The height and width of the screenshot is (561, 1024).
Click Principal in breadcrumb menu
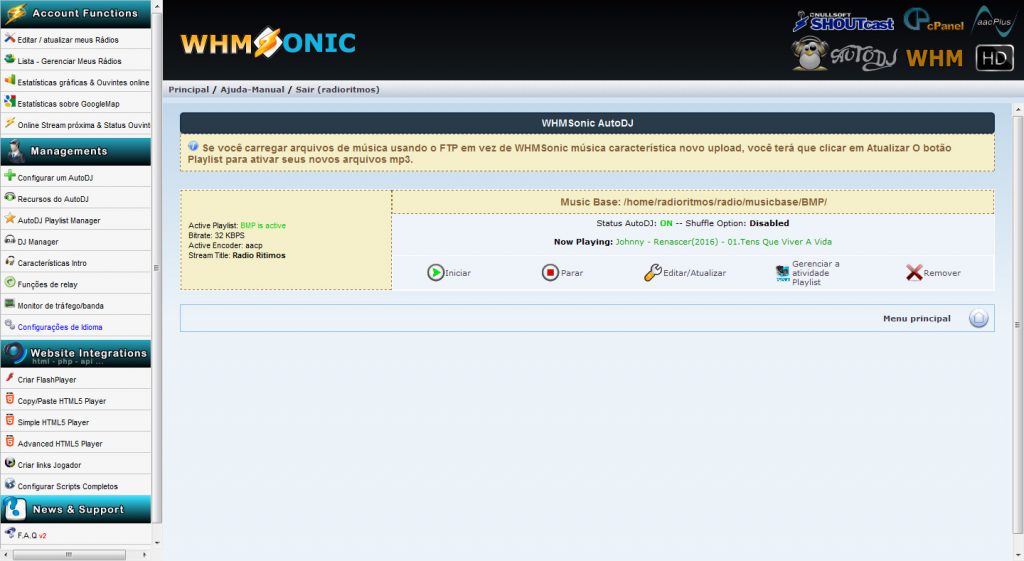click(189, 89)
